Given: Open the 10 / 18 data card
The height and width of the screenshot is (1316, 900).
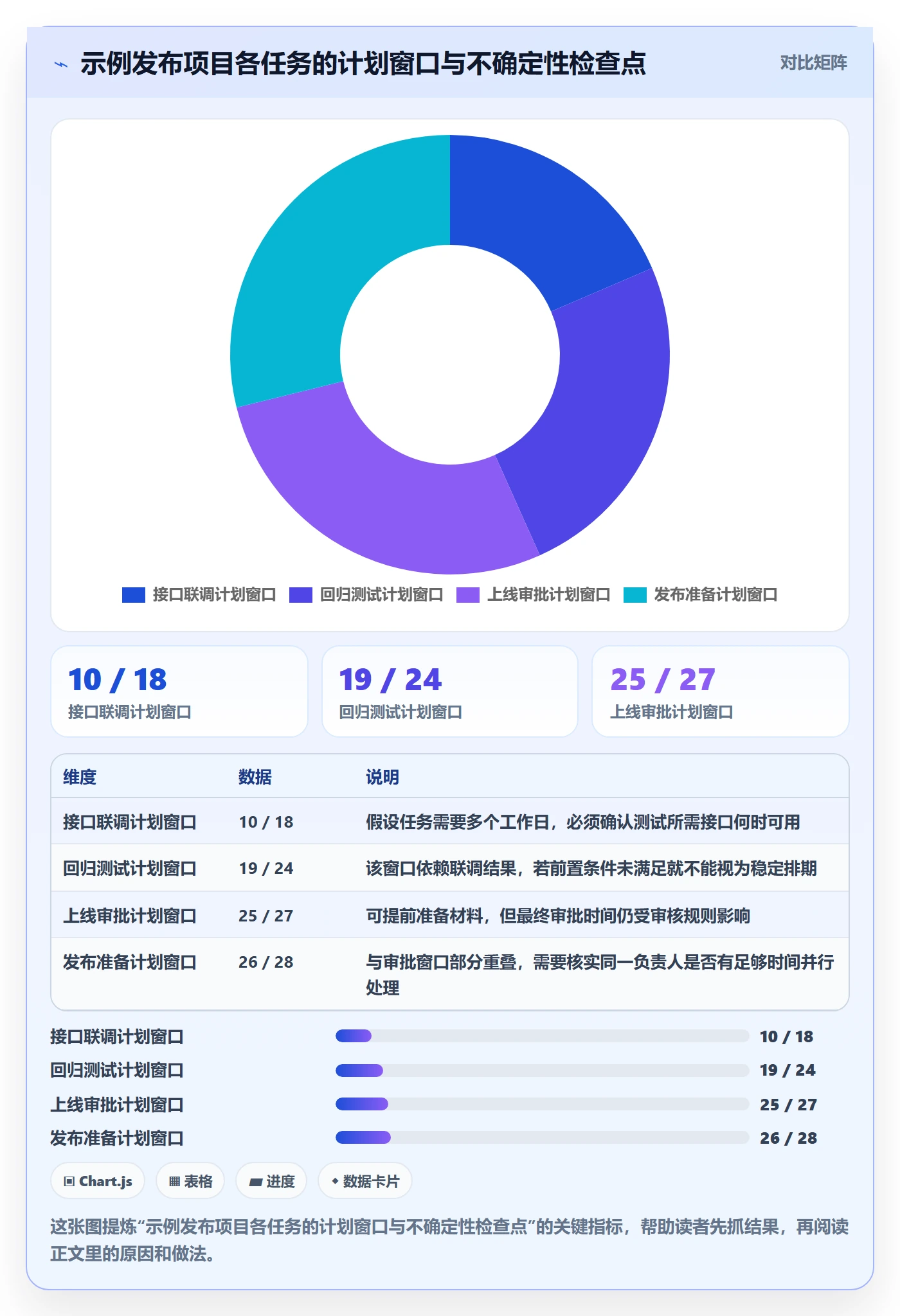Looking at the screenshot, I should [x=179, y=691].
